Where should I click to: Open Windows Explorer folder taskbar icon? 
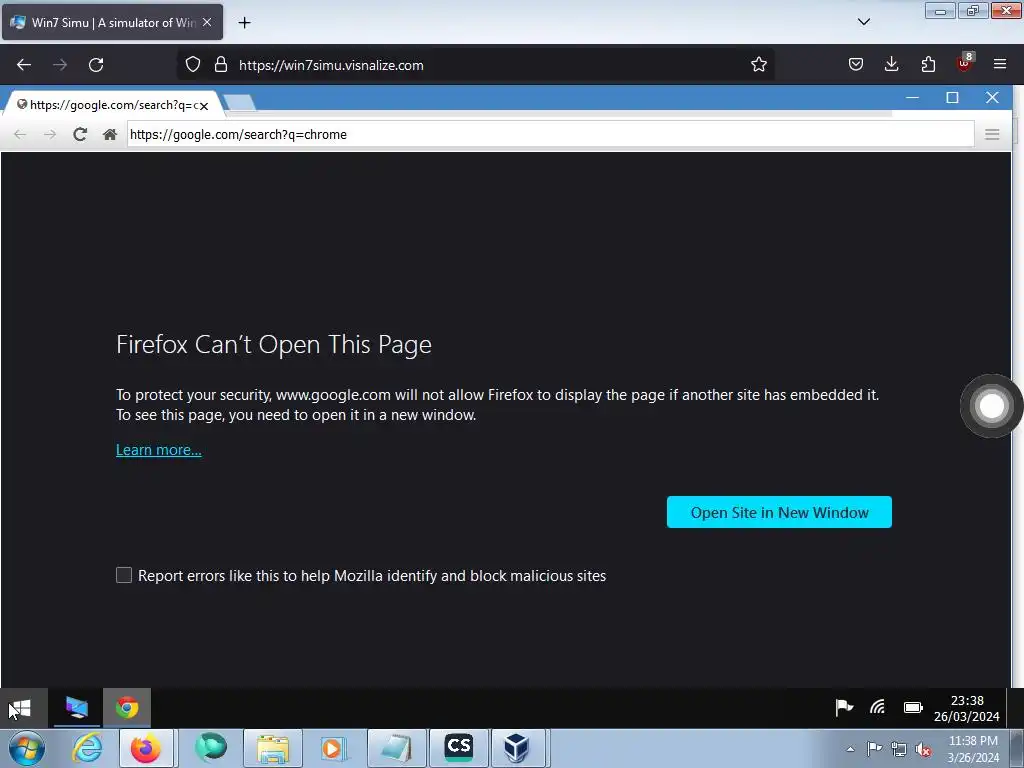273,748
